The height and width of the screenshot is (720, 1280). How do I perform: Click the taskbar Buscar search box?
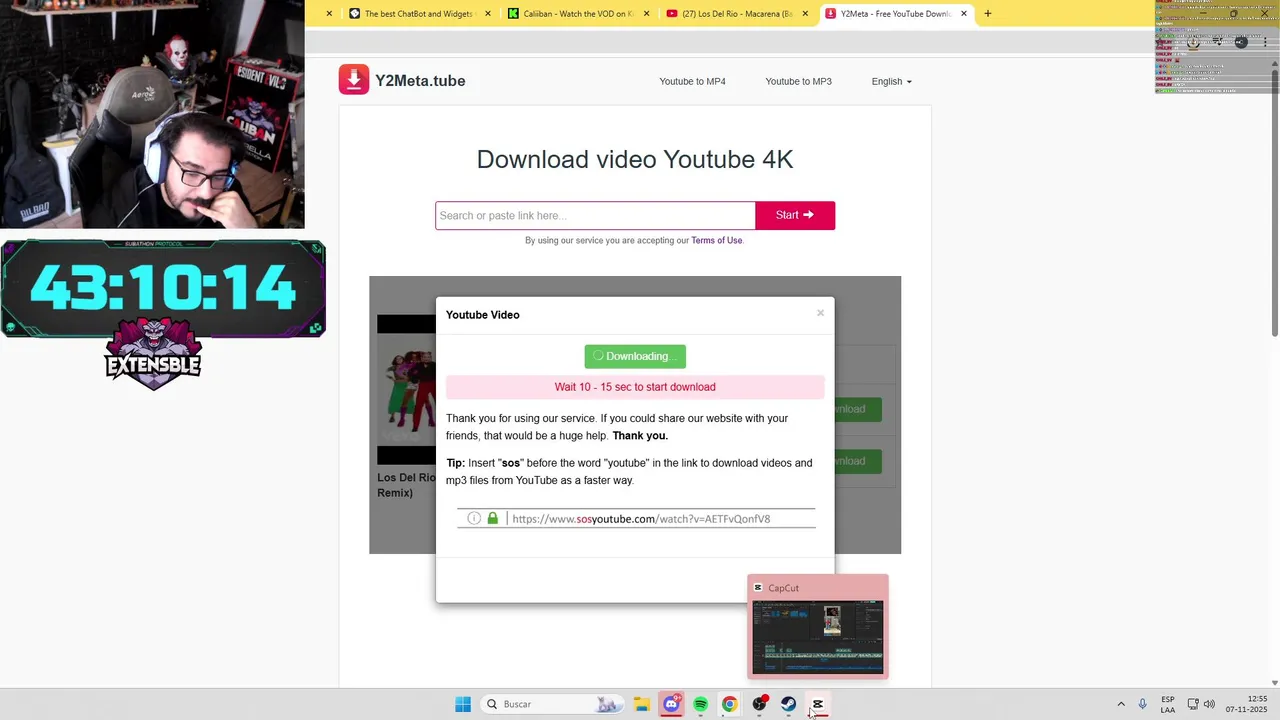tap(551, 704)
